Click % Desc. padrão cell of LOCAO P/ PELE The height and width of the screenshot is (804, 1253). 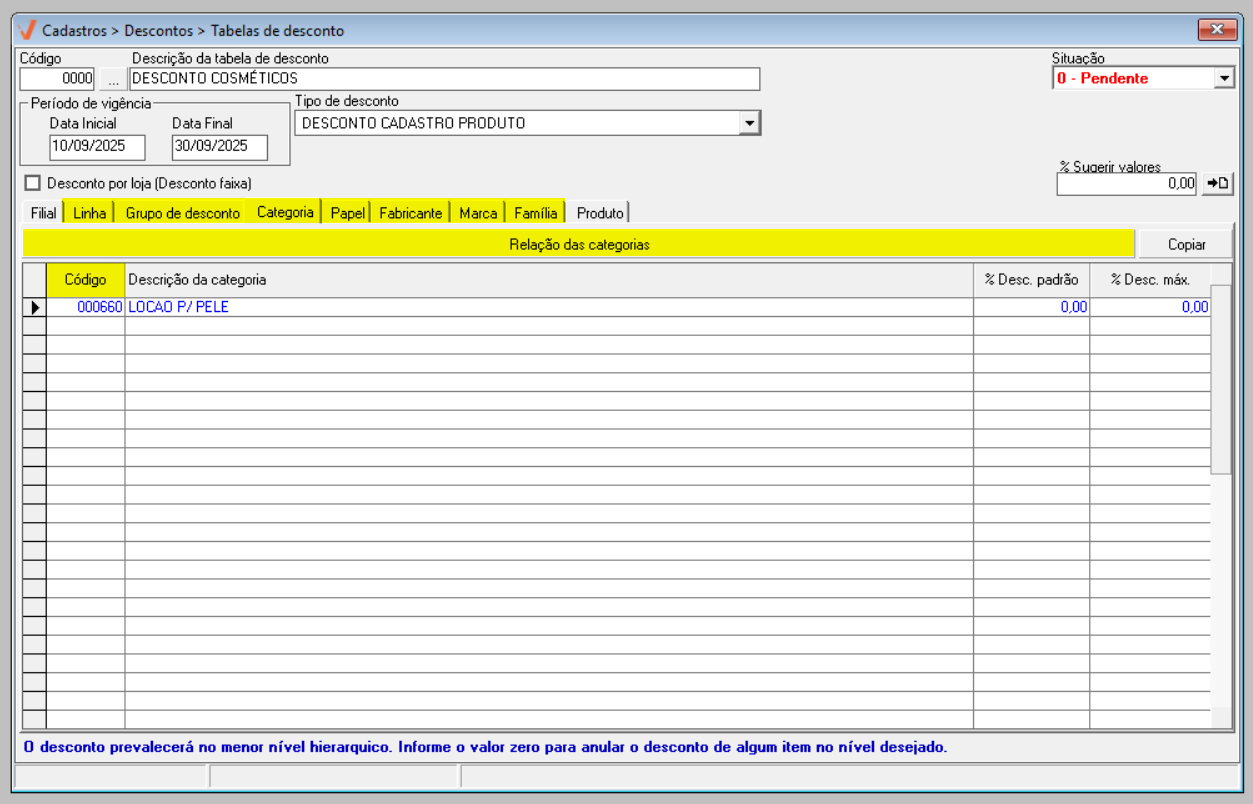click(x=1031, y=308)
